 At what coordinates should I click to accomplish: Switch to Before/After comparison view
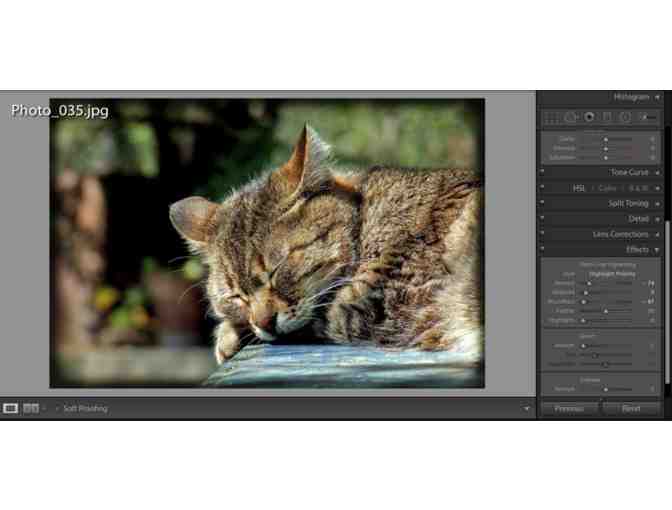31,408
